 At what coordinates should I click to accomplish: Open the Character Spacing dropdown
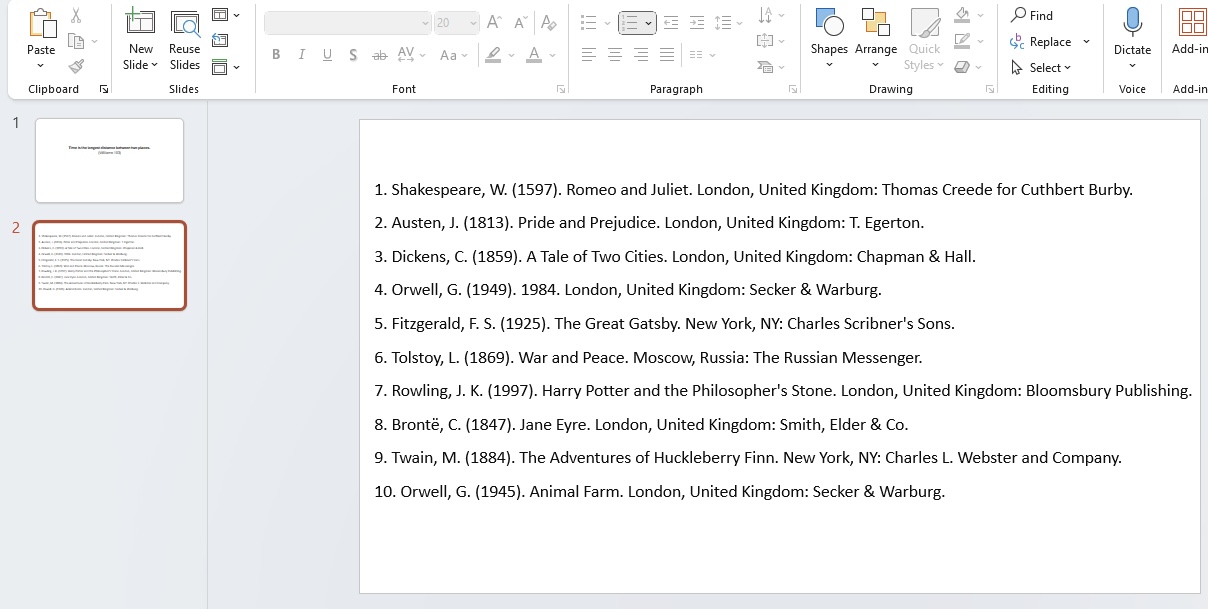(411, 55)
